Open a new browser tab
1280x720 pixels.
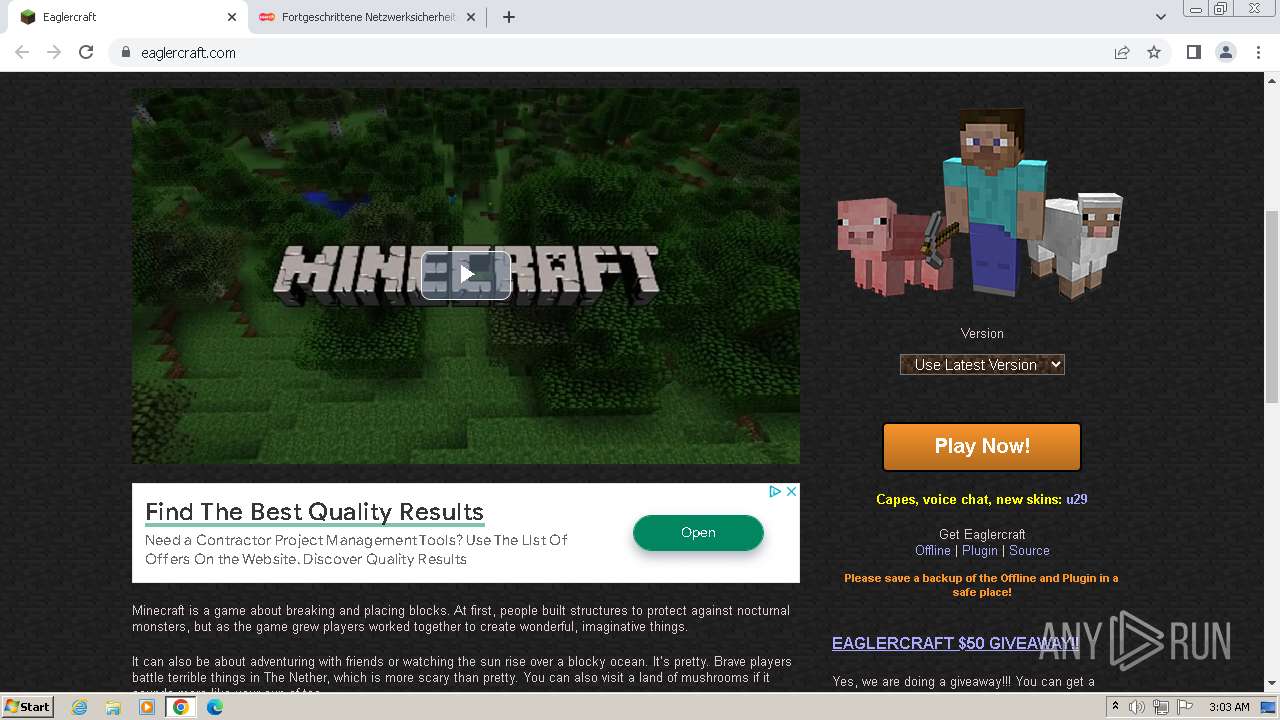(508, 17)
